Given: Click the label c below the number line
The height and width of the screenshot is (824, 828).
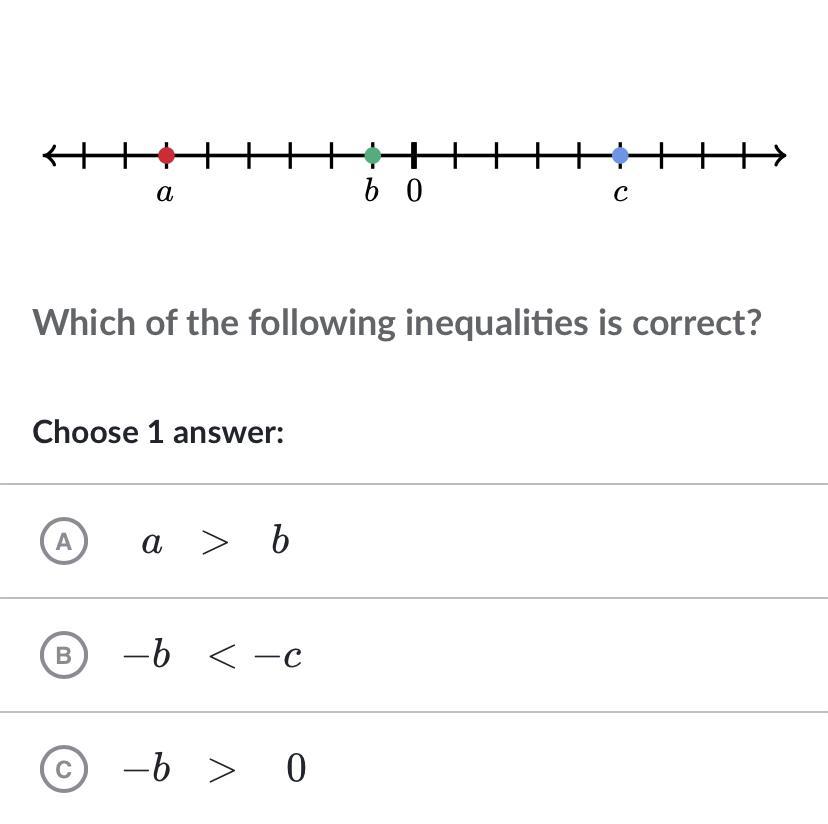Looking at the screenshot, I should [x=621, y=193].
